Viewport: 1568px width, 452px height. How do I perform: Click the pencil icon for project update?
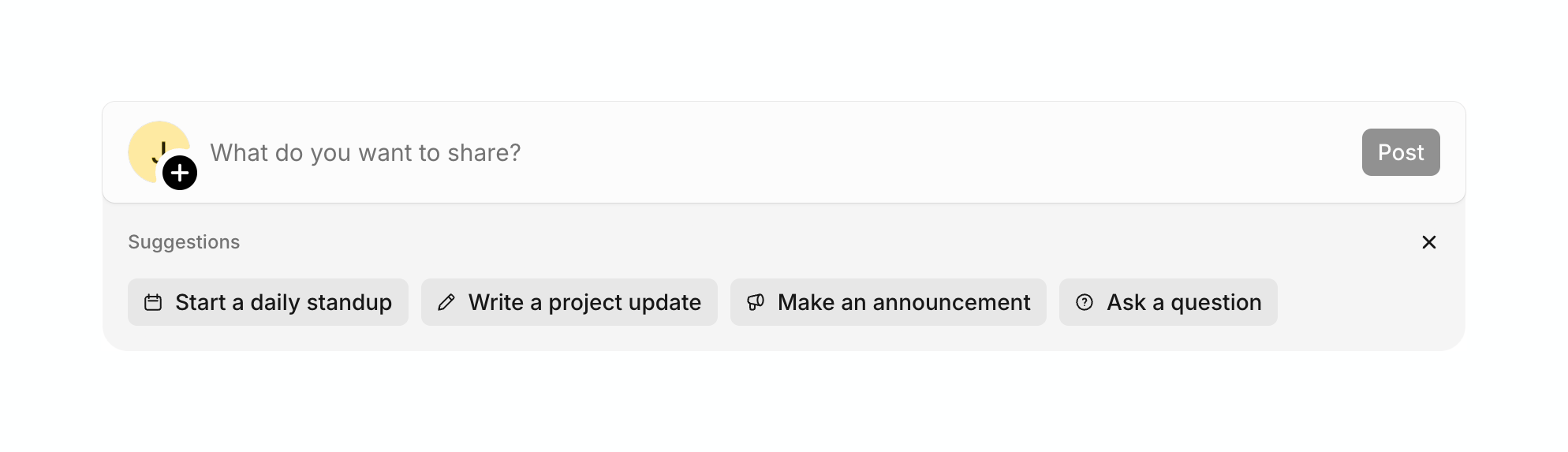click(x=446, y=302)
